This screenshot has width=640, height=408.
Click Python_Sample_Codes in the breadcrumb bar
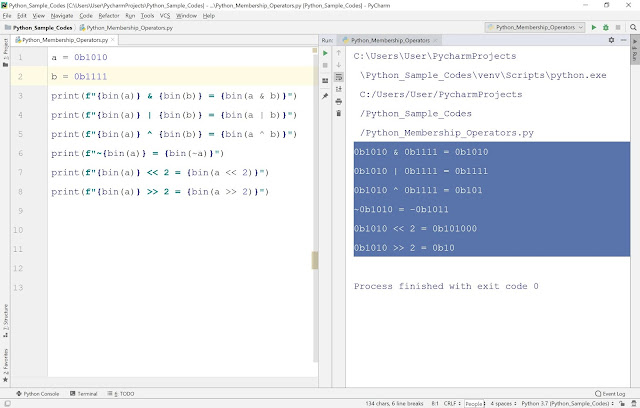42,28
